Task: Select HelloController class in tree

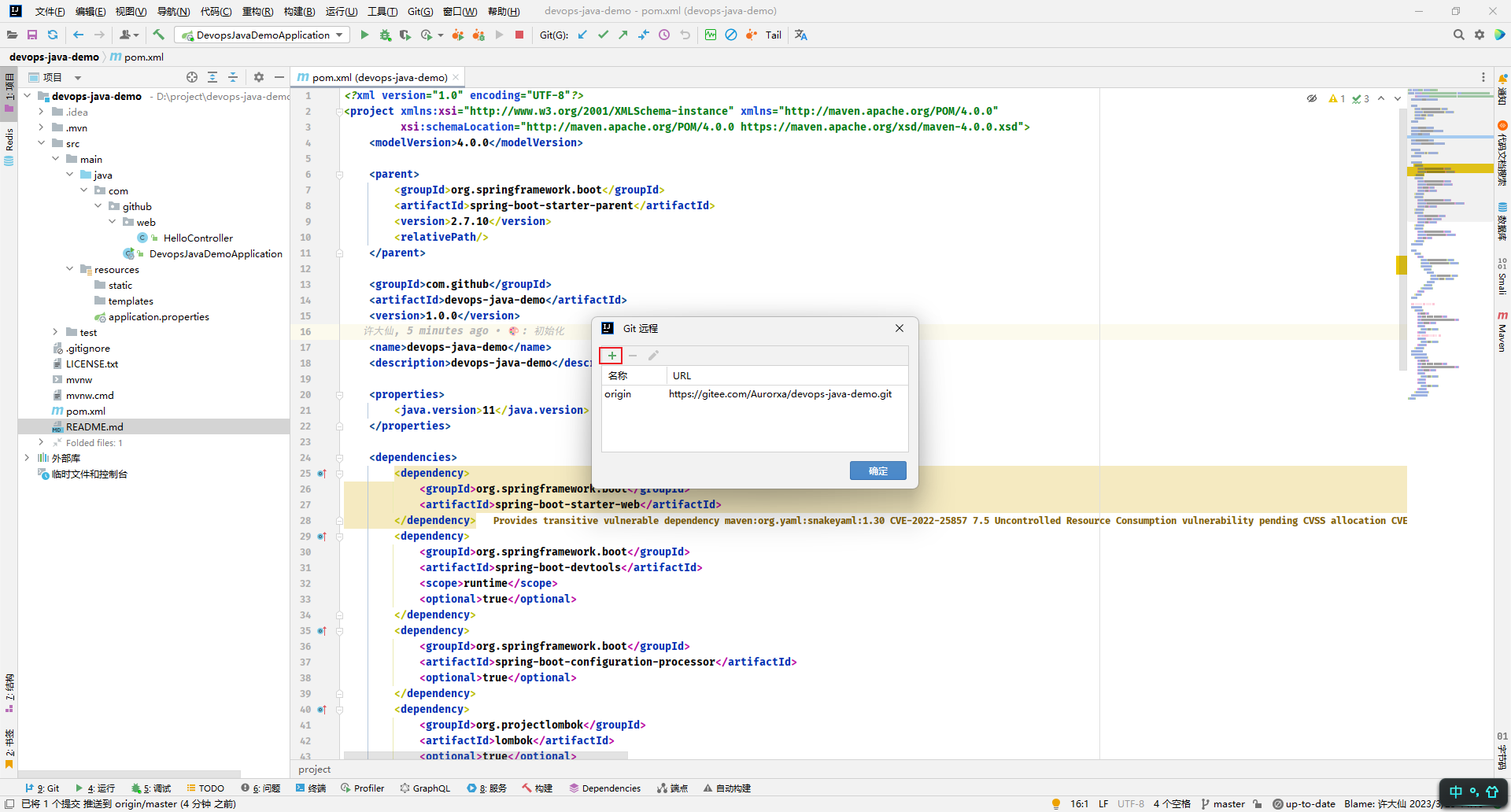Action: point(198,238)
